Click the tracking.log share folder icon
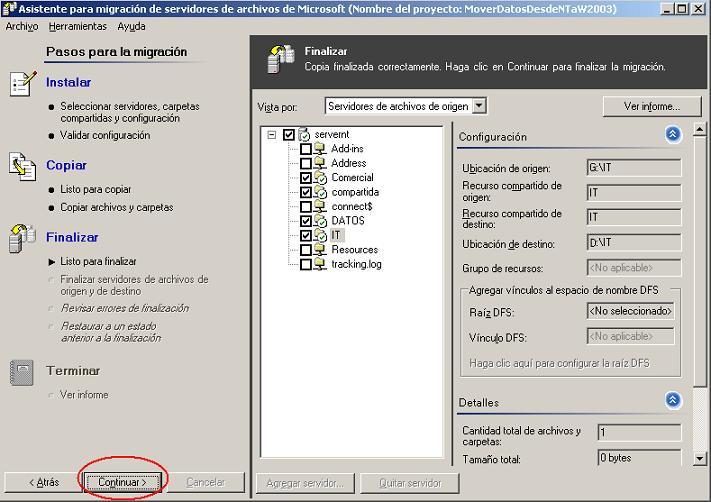Viewport: 711px width, 502px height. tap(320, 264)
